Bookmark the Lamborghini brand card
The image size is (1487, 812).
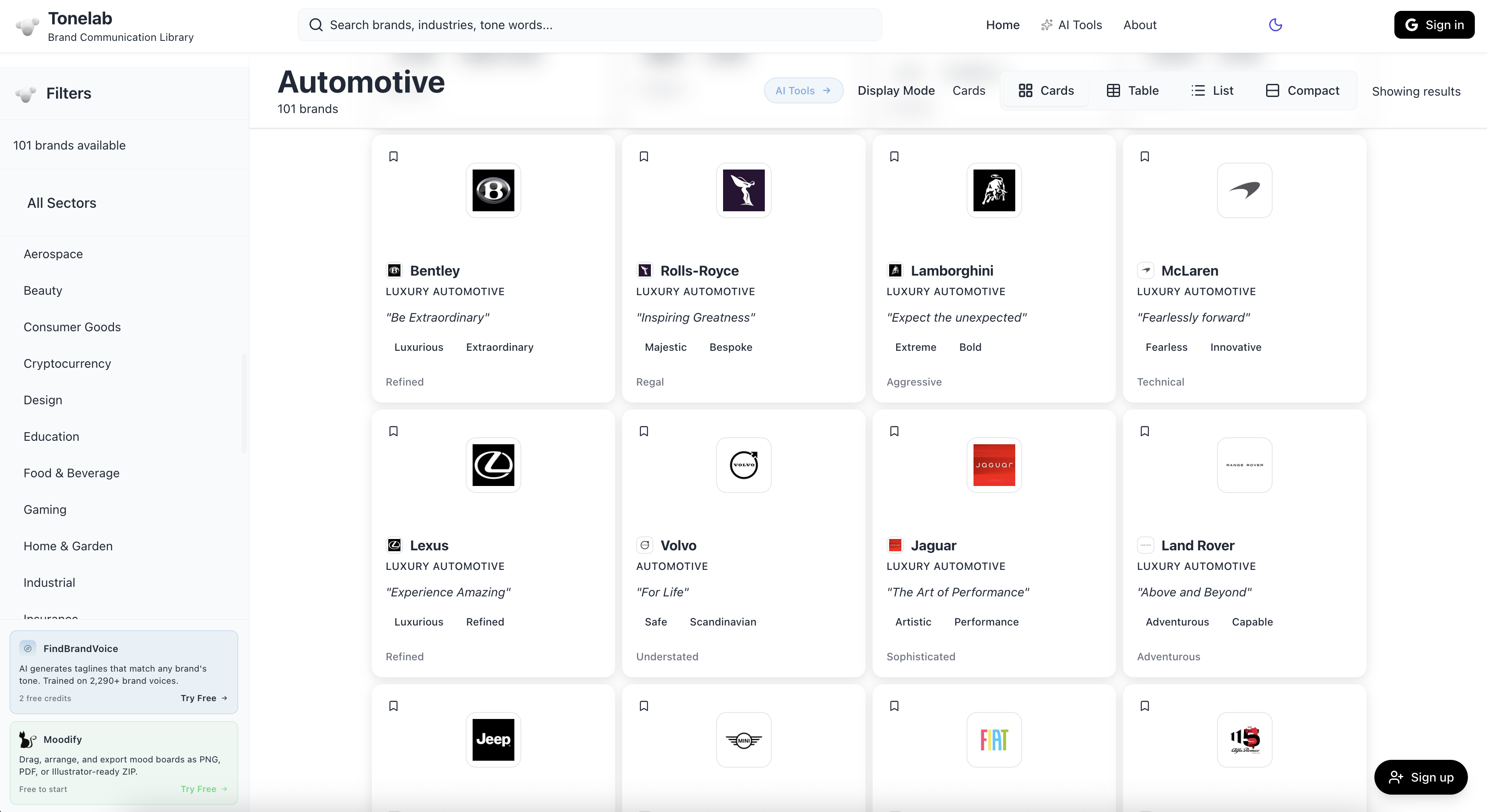[895, 156]
